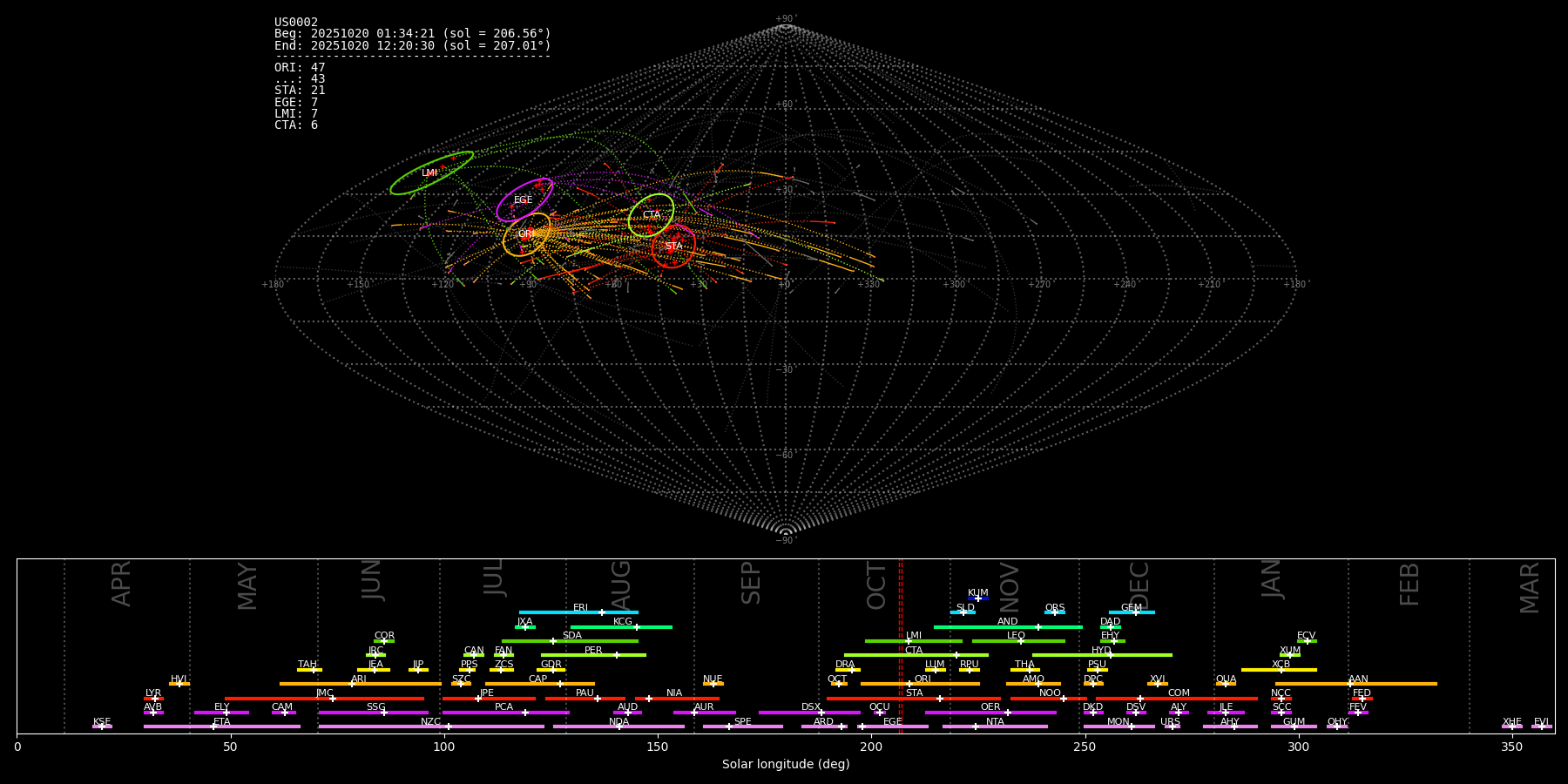Click the '...: 43' sporadic count entry
Viewport: 1568px width, 784px height.
click(x=300, y=79)
